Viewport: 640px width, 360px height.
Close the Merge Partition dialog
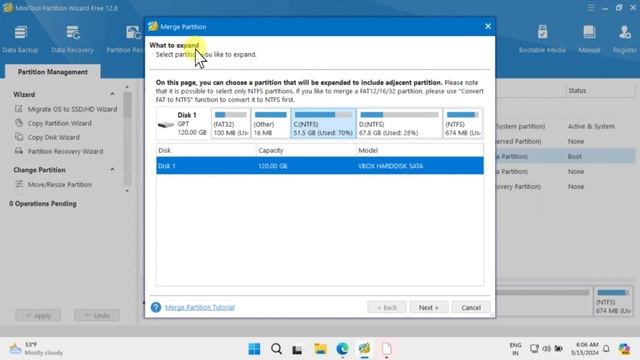(488, 26)
